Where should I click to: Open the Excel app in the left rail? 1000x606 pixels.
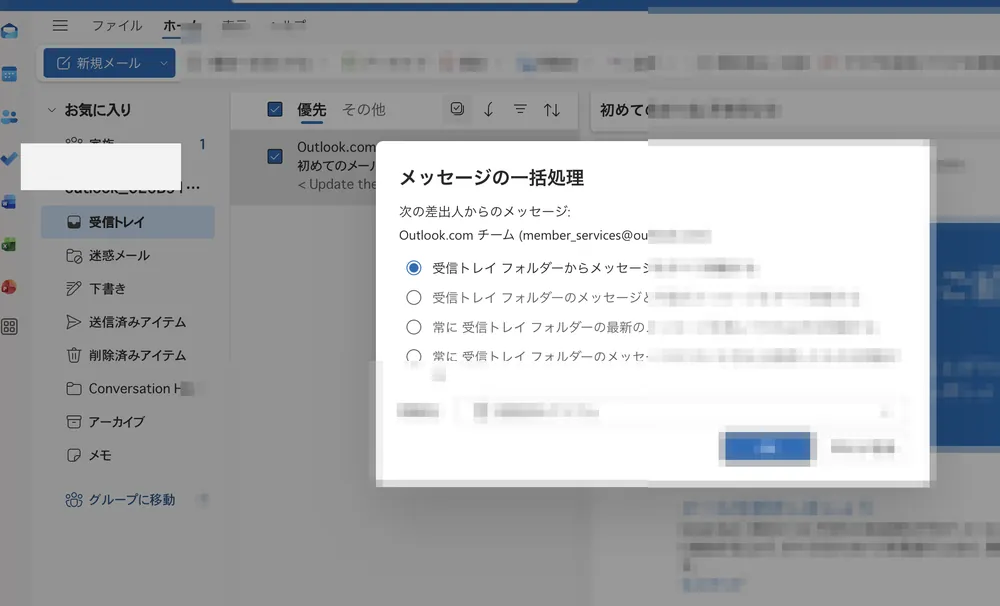[9, 244]
